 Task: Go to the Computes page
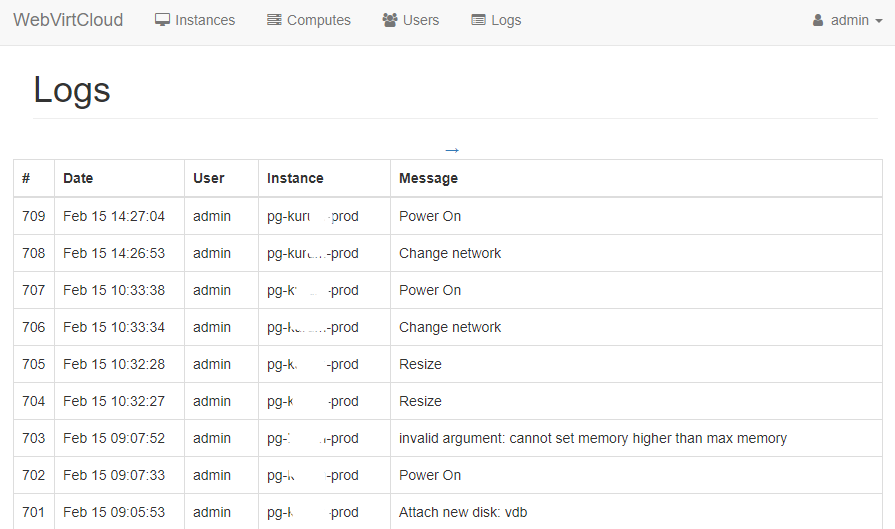[318, 20]
